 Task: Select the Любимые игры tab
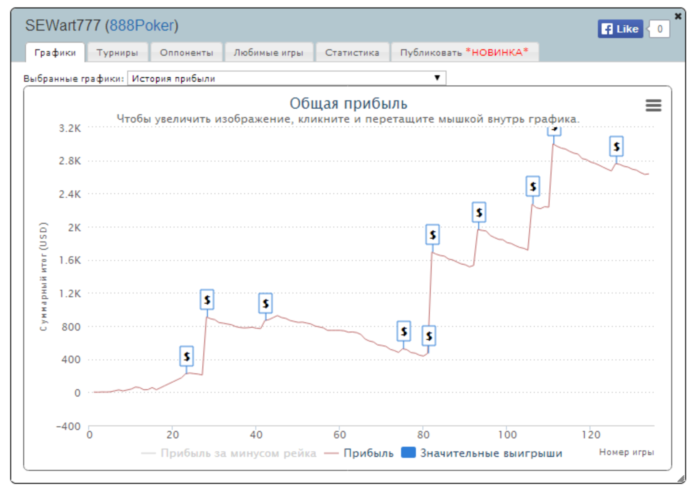coord(268,53)
